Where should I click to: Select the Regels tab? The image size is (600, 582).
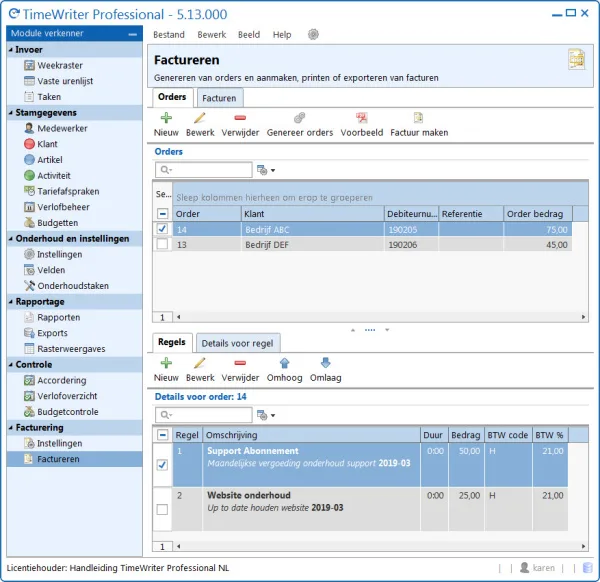click(172, 342)
